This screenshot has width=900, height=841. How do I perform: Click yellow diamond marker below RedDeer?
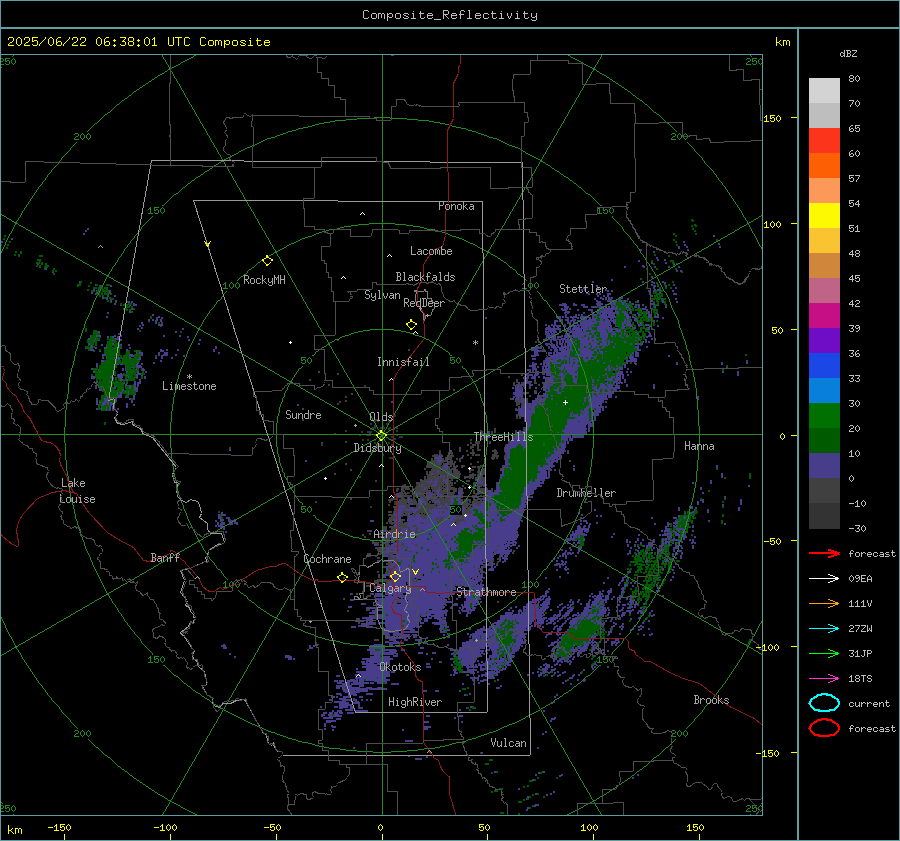tap(411, 325)
